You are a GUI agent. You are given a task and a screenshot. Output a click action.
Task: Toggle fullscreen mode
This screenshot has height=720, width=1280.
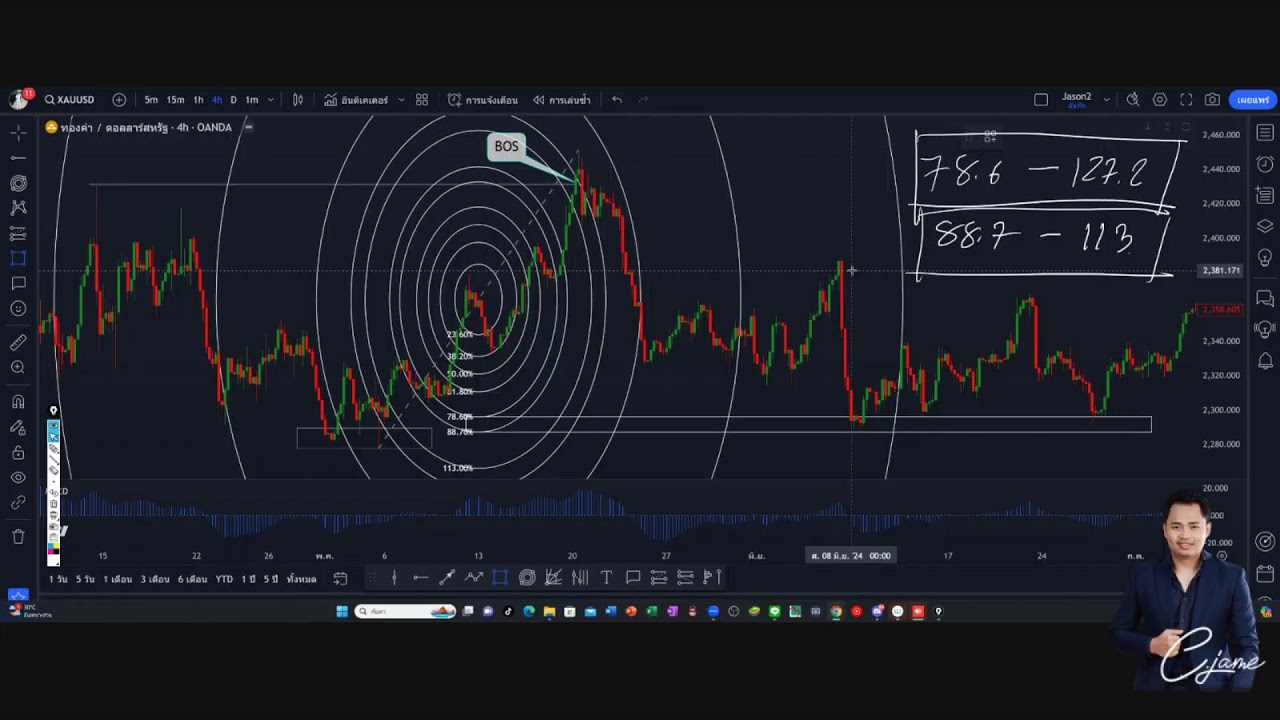1186,100
